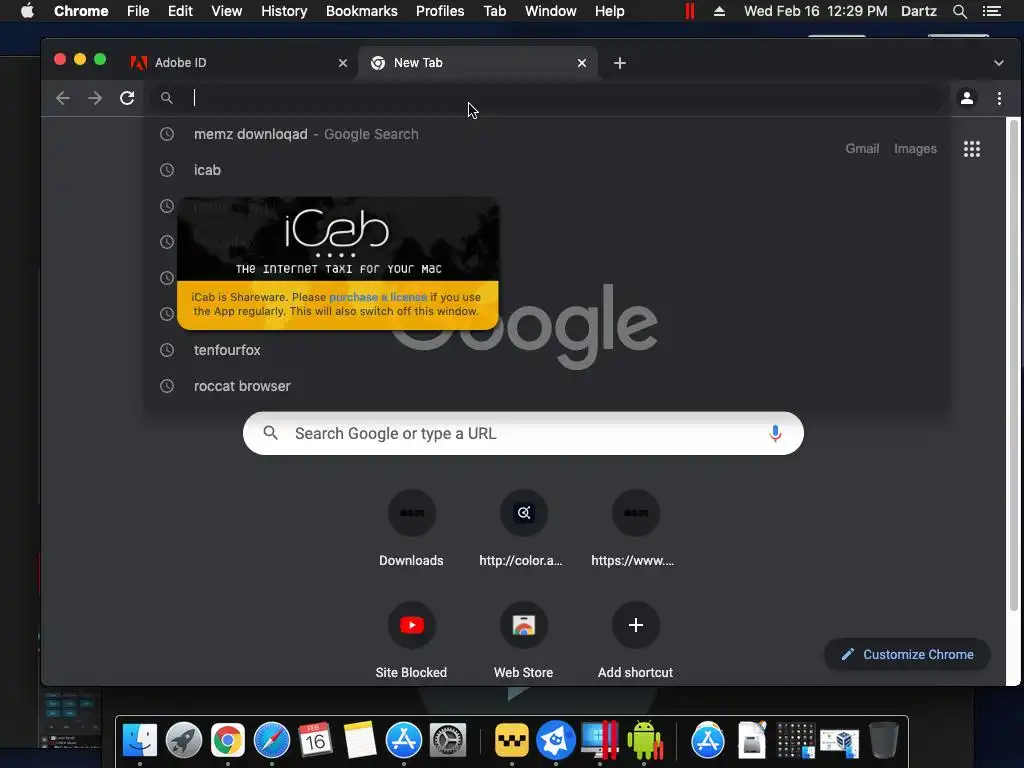Select the memz downloqad suggestion

pos(546,134)
